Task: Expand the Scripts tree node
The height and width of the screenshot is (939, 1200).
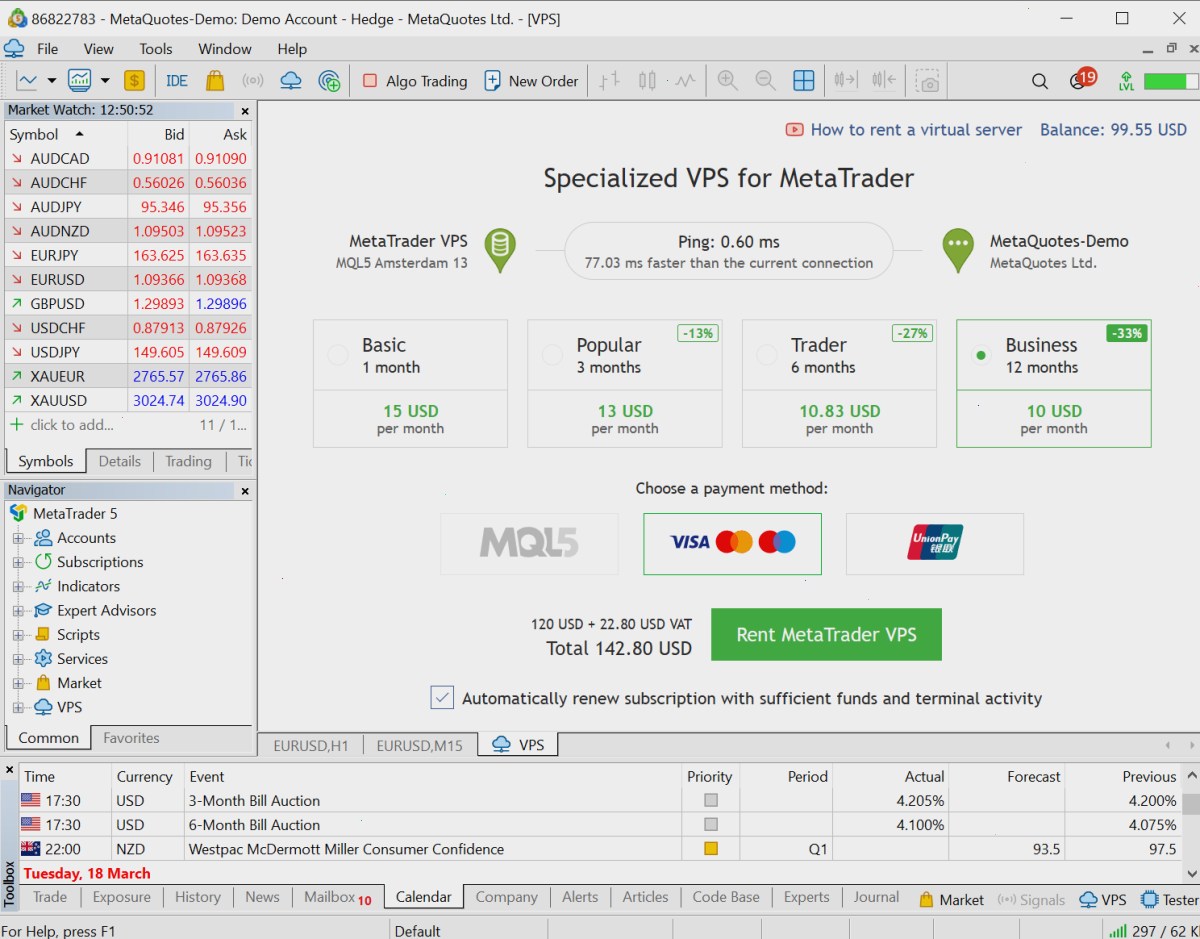Action: click(18, 635)
